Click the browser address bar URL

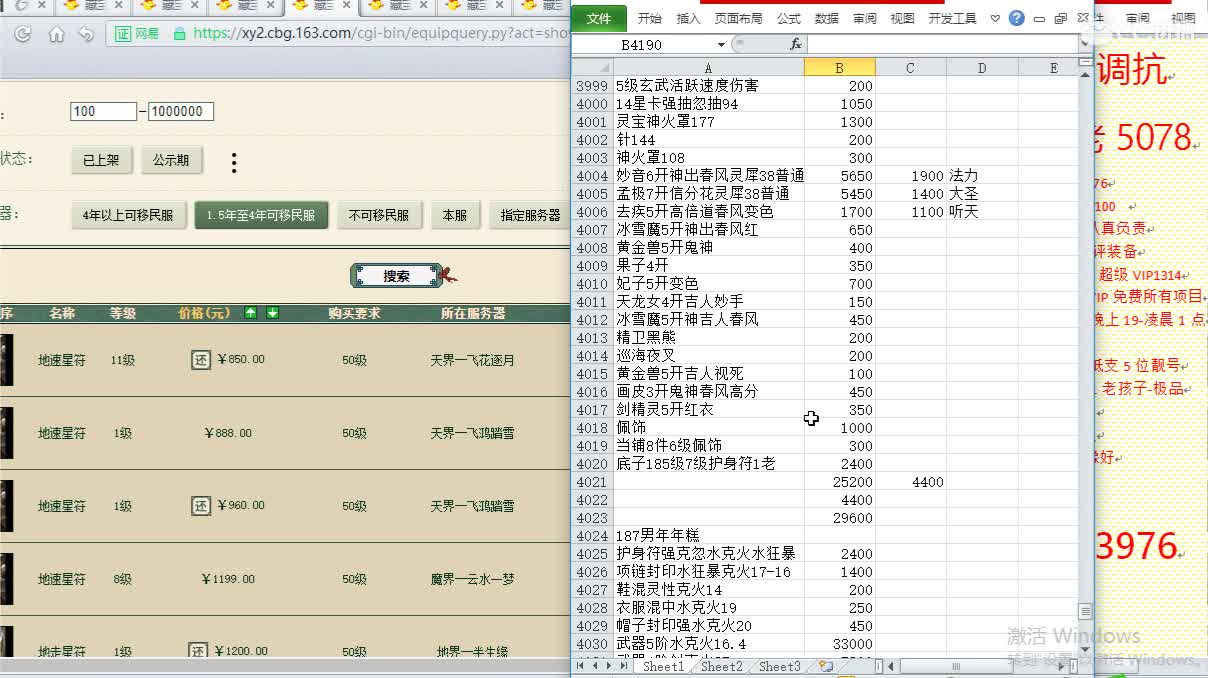point(380,33)
